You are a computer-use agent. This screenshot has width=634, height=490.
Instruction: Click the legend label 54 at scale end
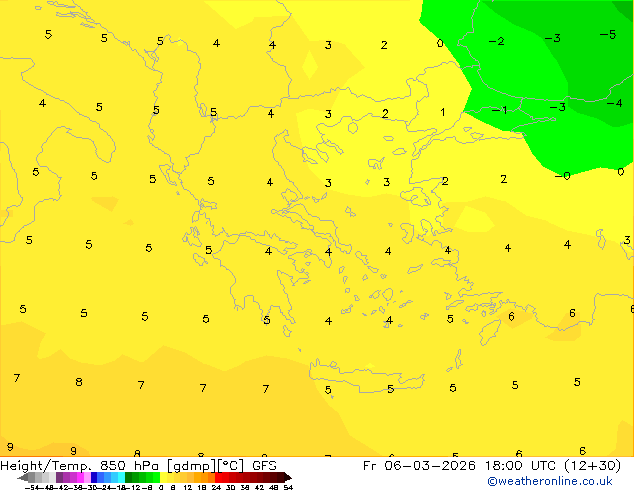[x=288, y=488]
